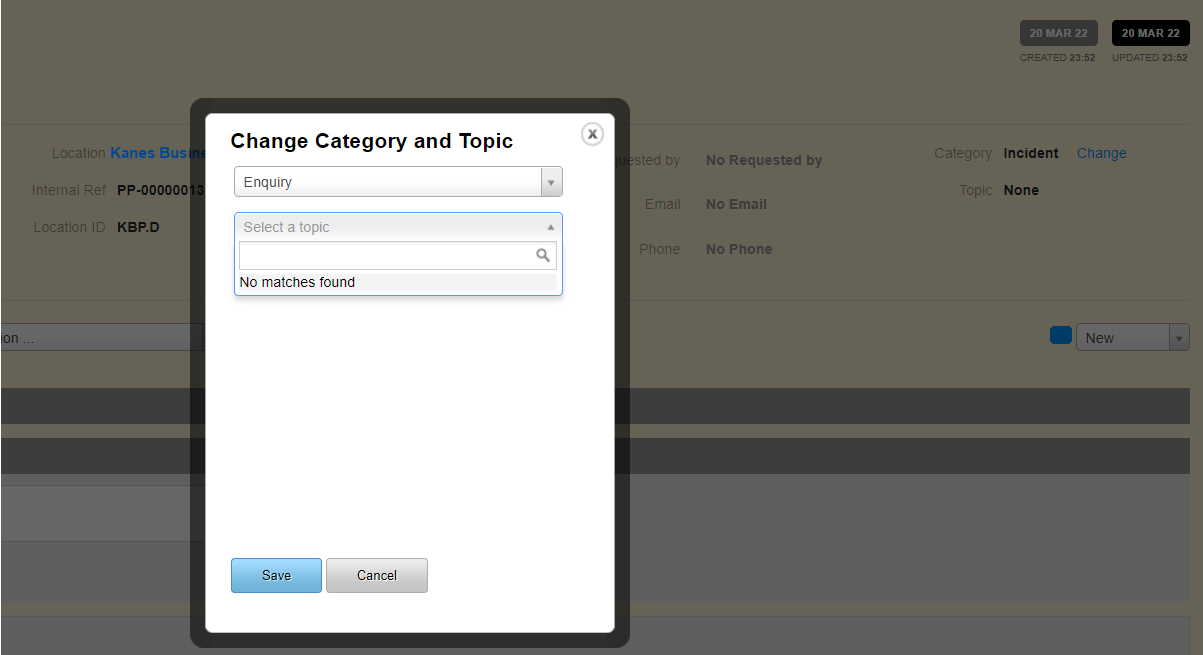Click the Updated date badge
This screenshot has width=1203, height=655.
[1150, 33]
